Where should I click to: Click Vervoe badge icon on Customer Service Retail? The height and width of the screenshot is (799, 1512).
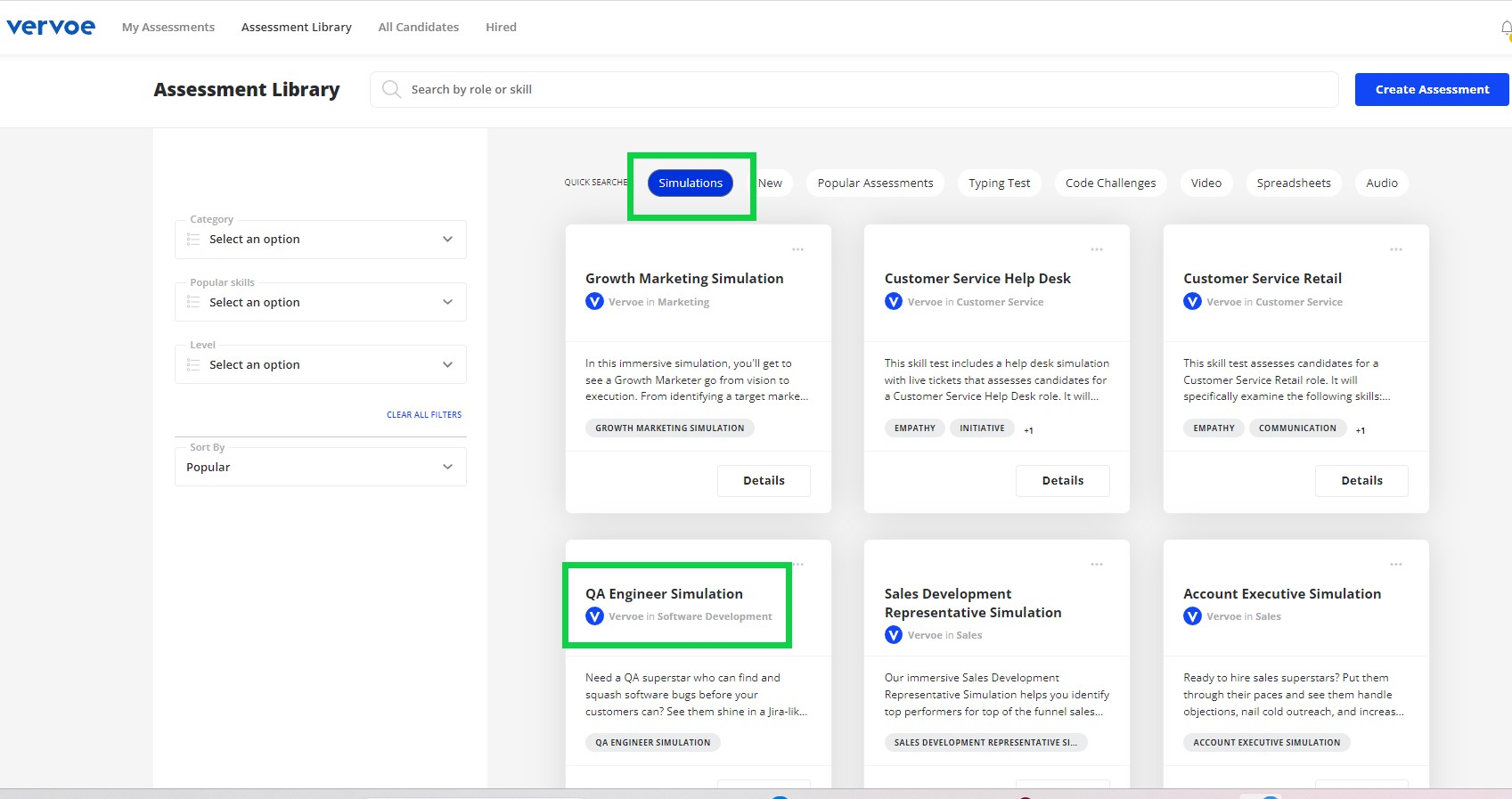tap(1192, 302)
